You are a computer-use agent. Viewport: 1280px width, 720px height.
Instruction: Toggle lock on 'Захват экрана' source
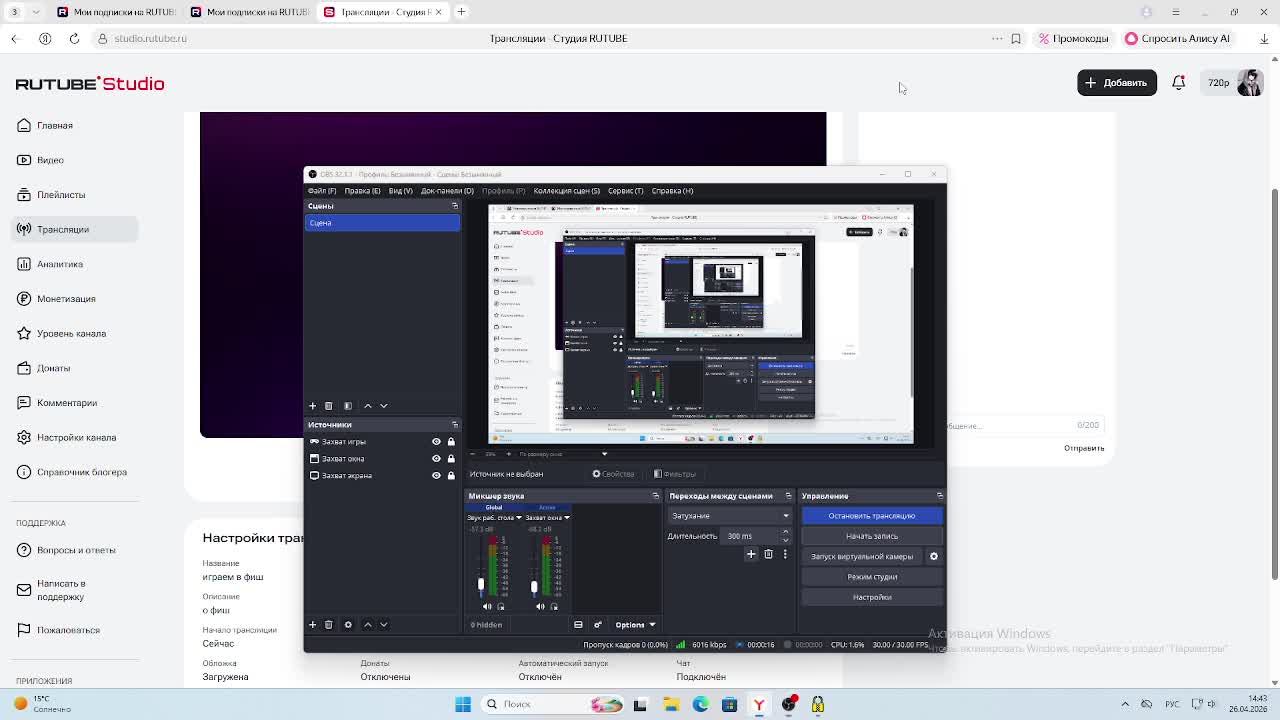[x=451, y=476]
